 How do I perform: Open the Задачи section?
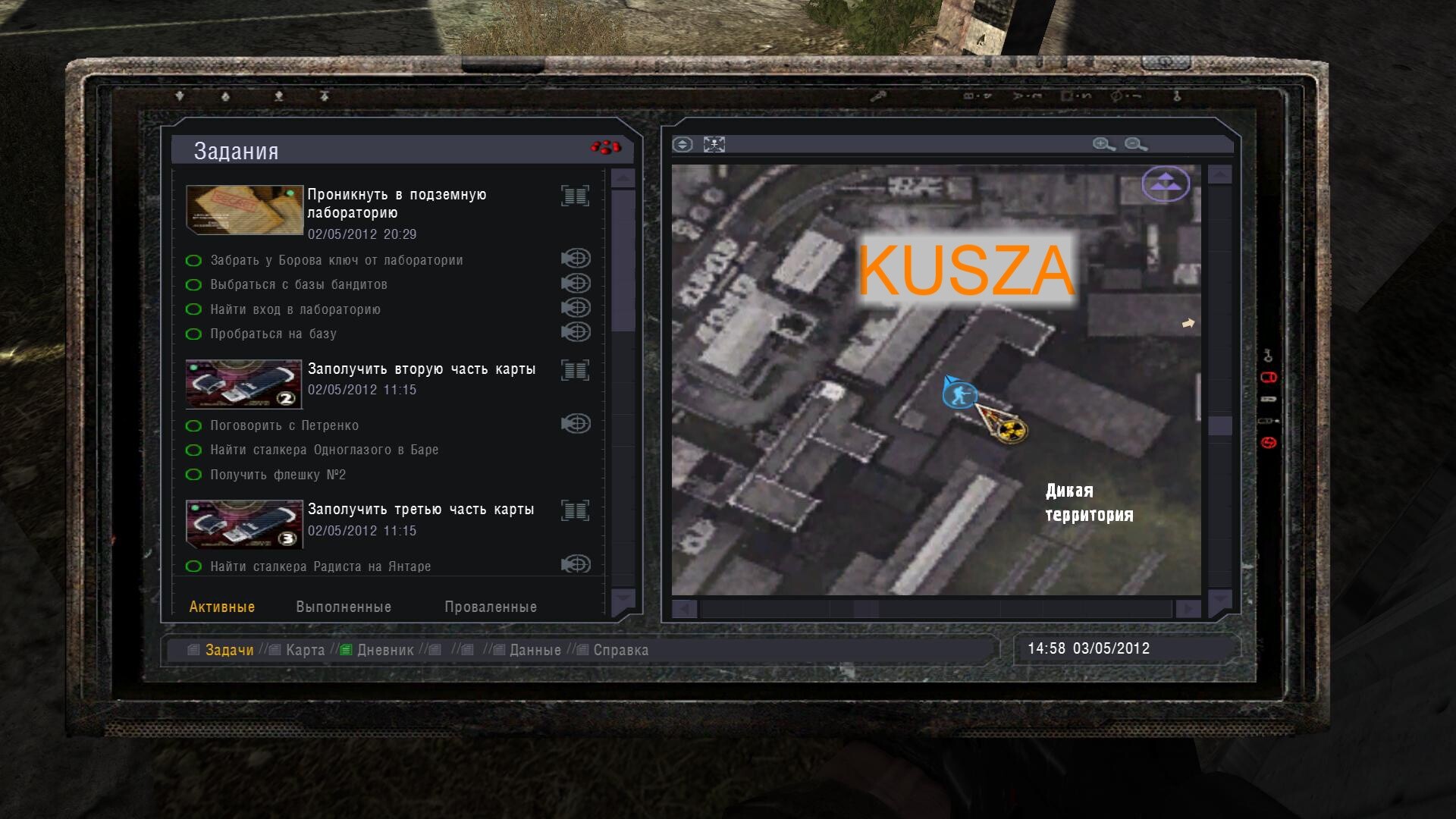click(x=229, y=650)
